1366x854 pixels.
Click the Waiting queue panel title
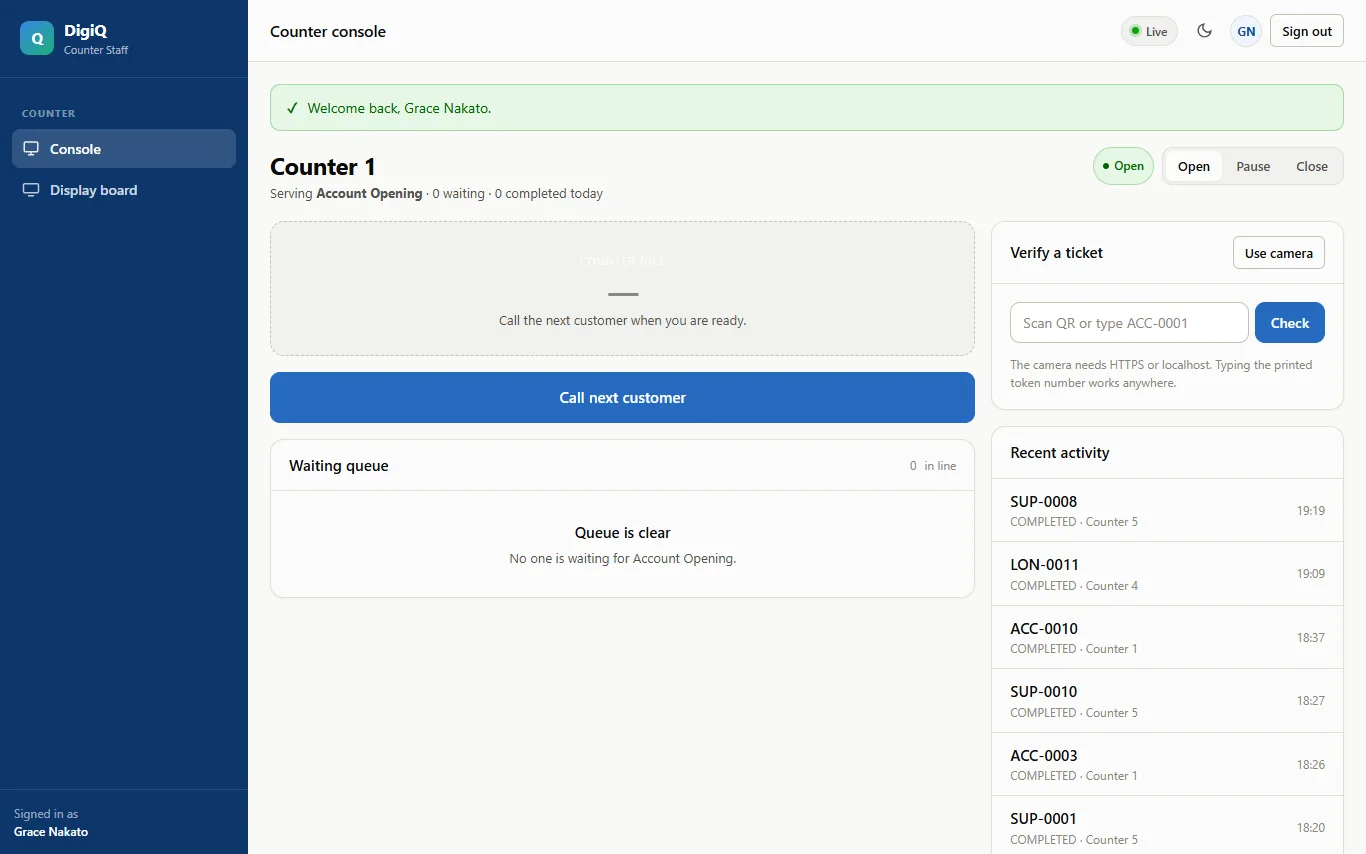[339, 466]
